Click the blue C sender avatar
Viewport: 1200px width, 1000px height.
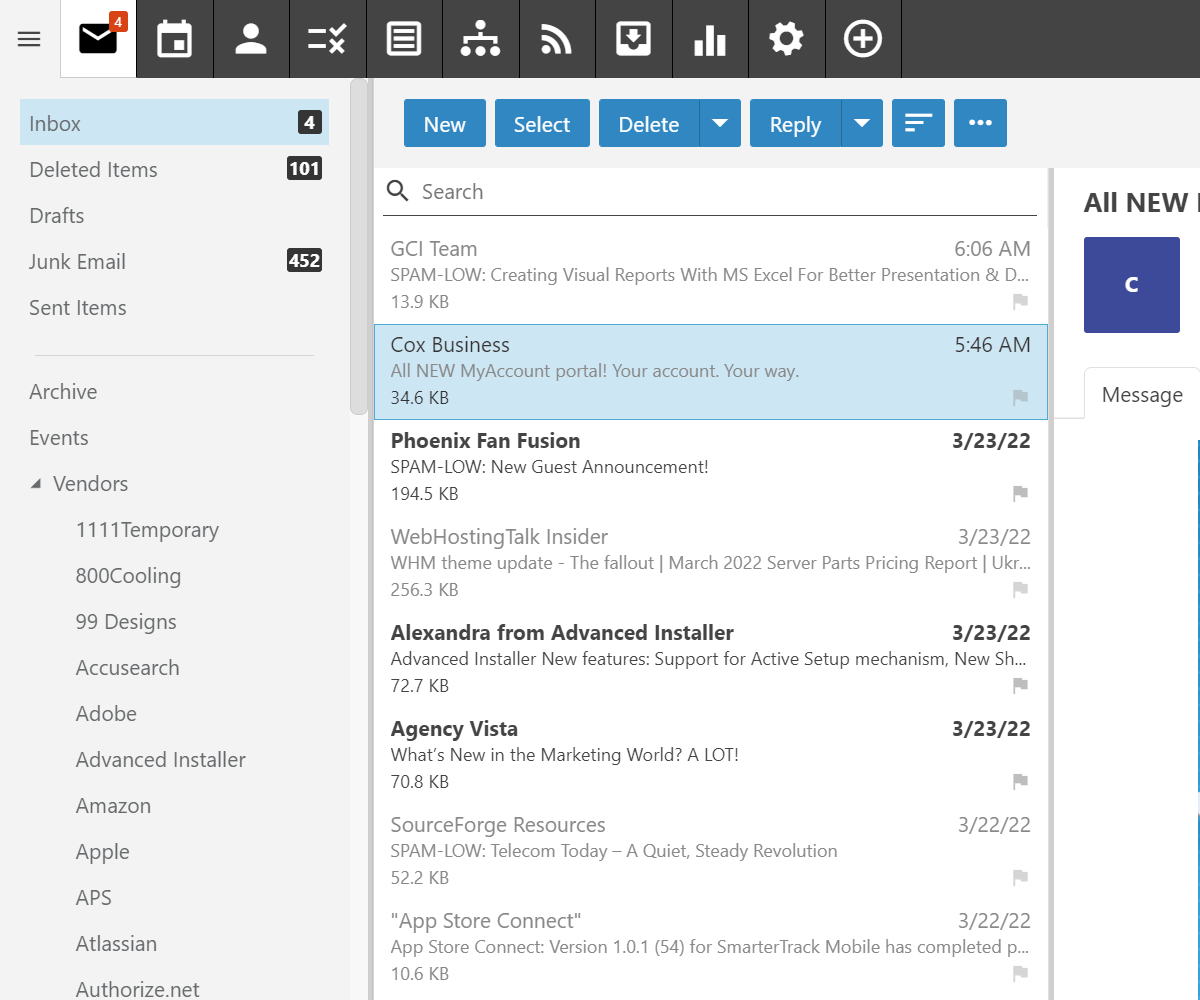pos(1132,285)
